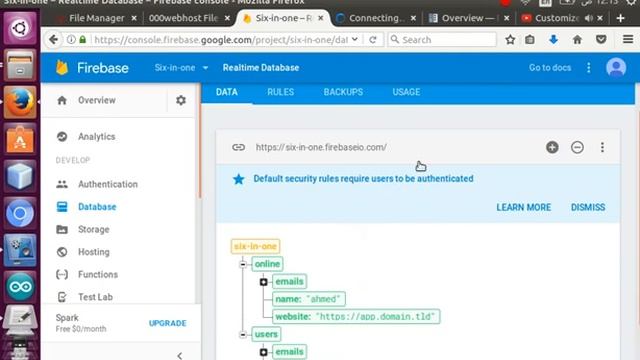Click UPGRADE plan button
The image size is (640, 360).
point(168,323)
